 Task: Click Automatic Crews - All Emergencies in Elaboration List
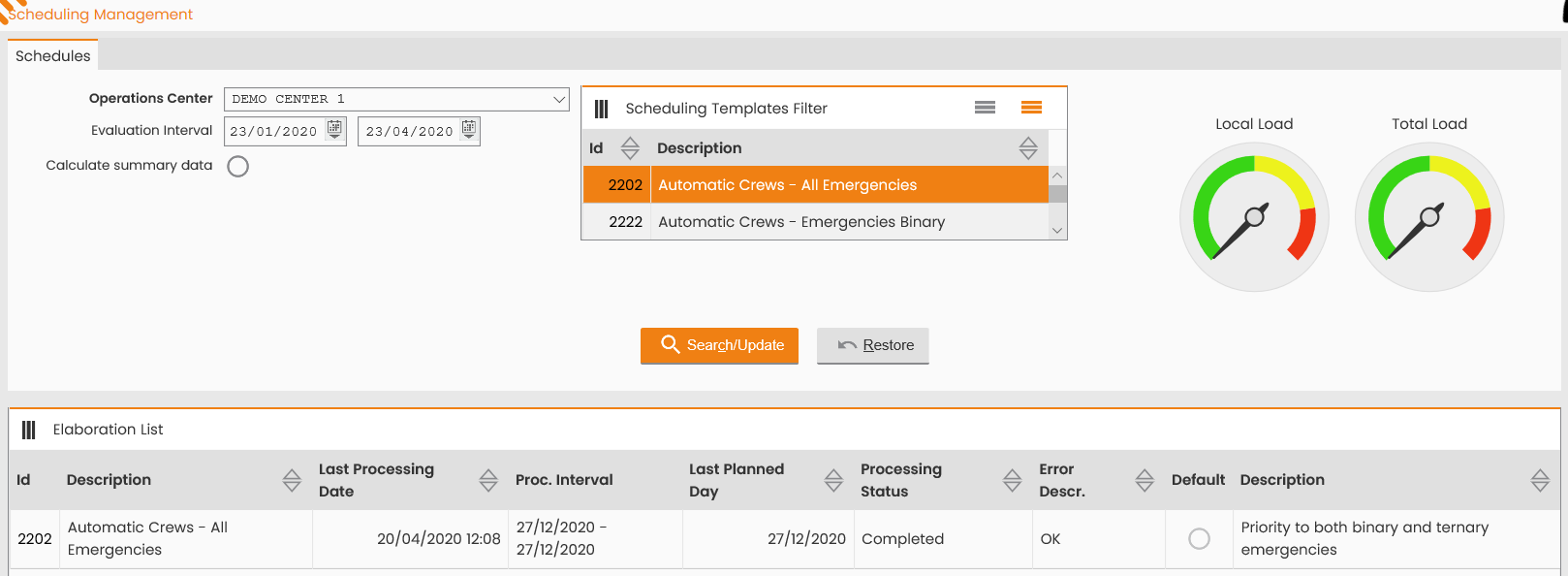[x=186, y=539]
